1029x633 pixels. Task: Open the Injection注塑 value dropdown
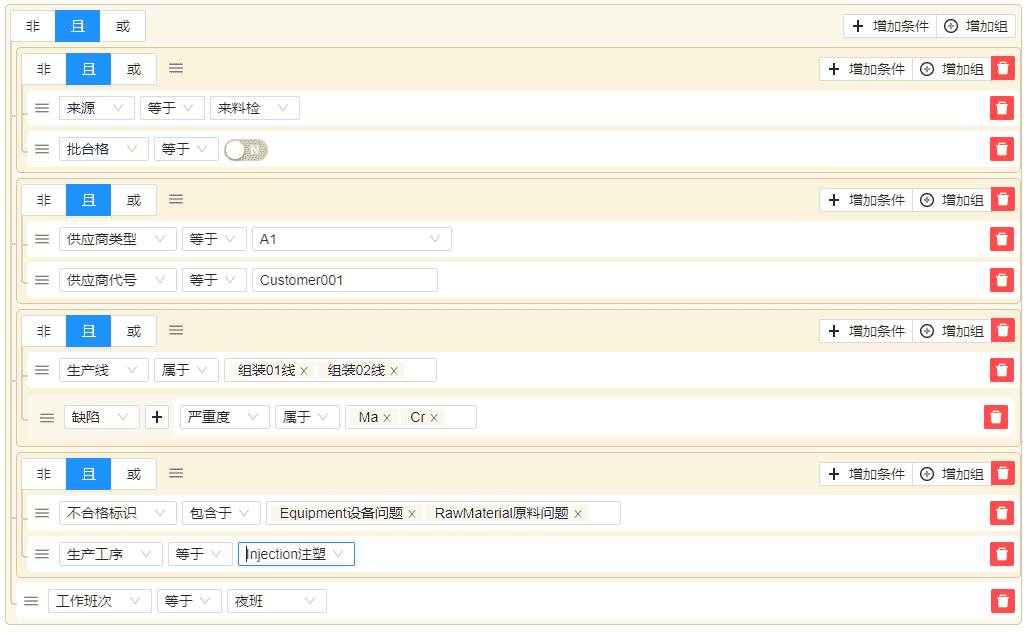pos(296,554)
